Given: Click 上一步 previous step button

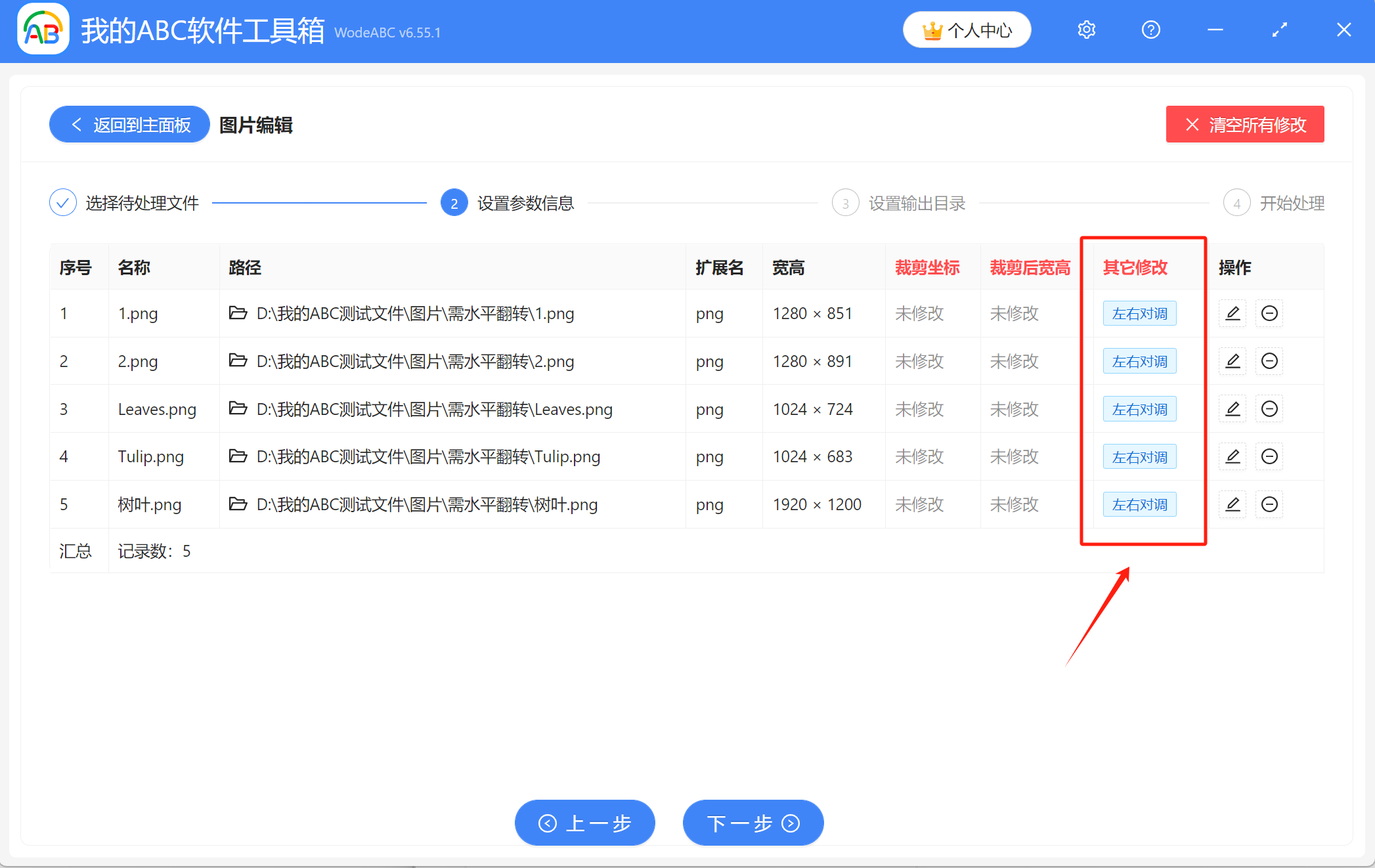Looking at the screenshot, I should click(x=584, y=823).
